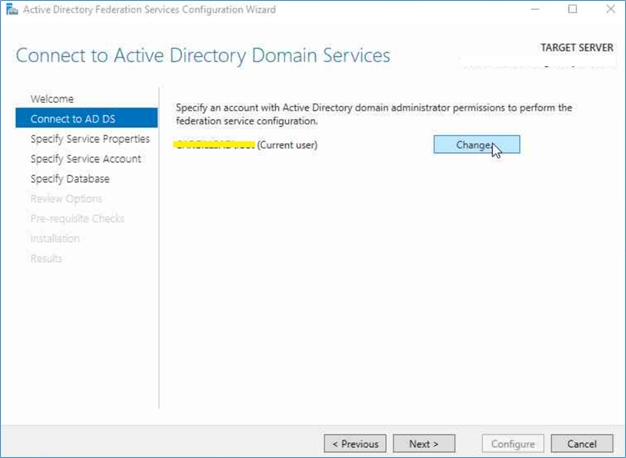Go to the Next wizard page
The image size is (626, 458).
[x=424, y=444]
